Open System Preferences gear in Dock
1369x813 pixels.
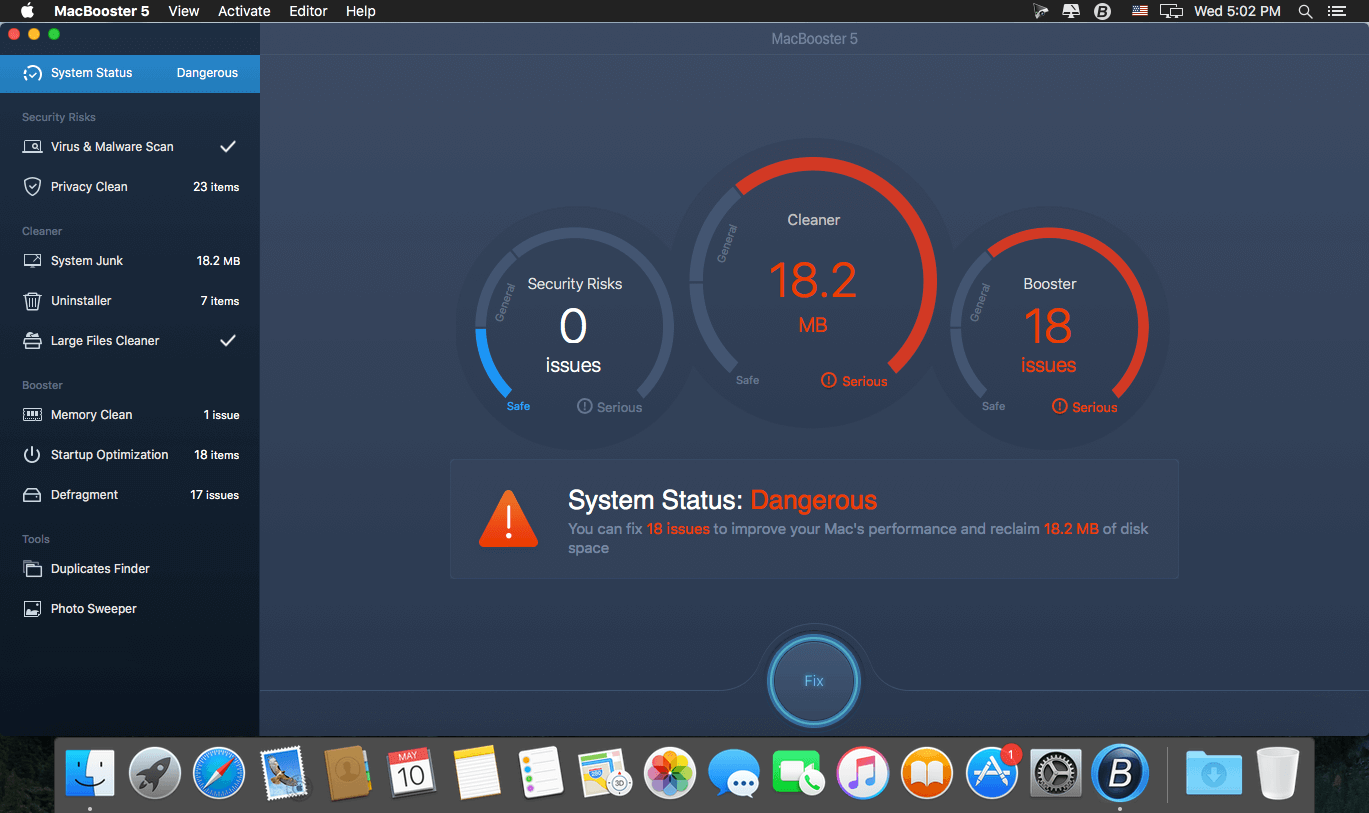[x=1055, y=773]
